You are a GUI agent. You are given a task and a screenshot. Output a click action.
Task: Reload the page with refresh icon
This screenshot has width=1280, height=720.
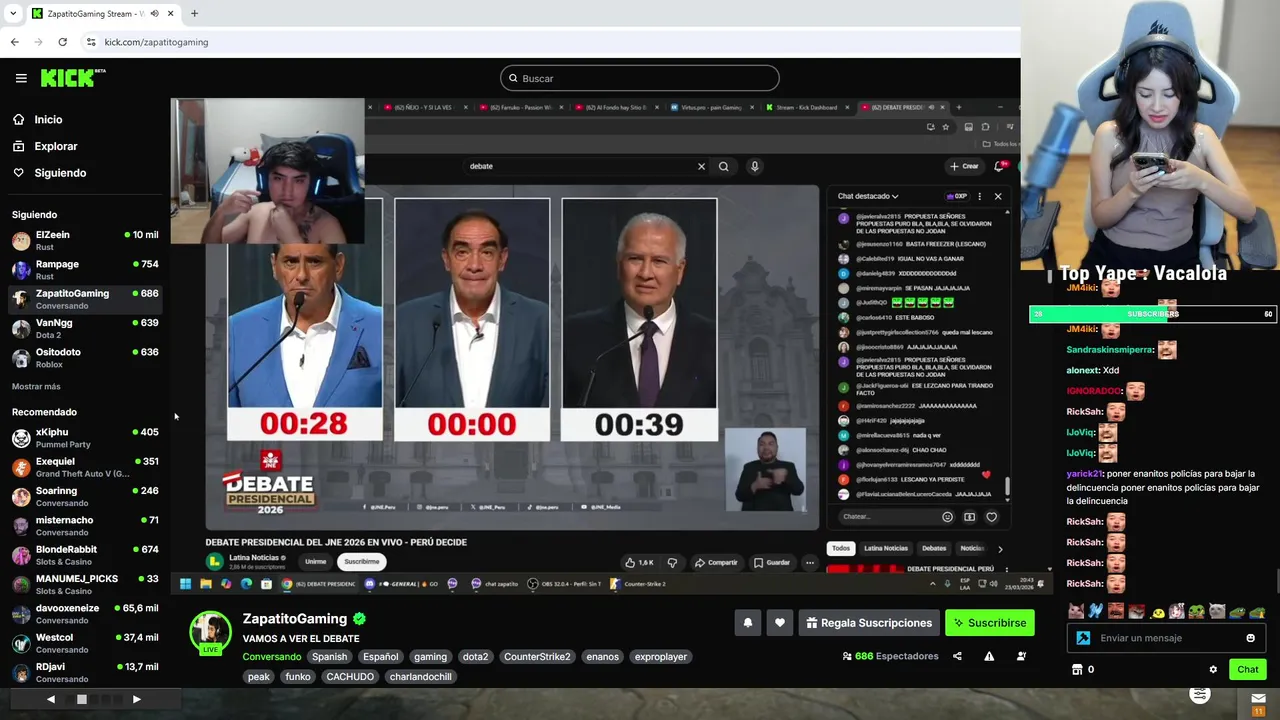(x=62, y=42)
